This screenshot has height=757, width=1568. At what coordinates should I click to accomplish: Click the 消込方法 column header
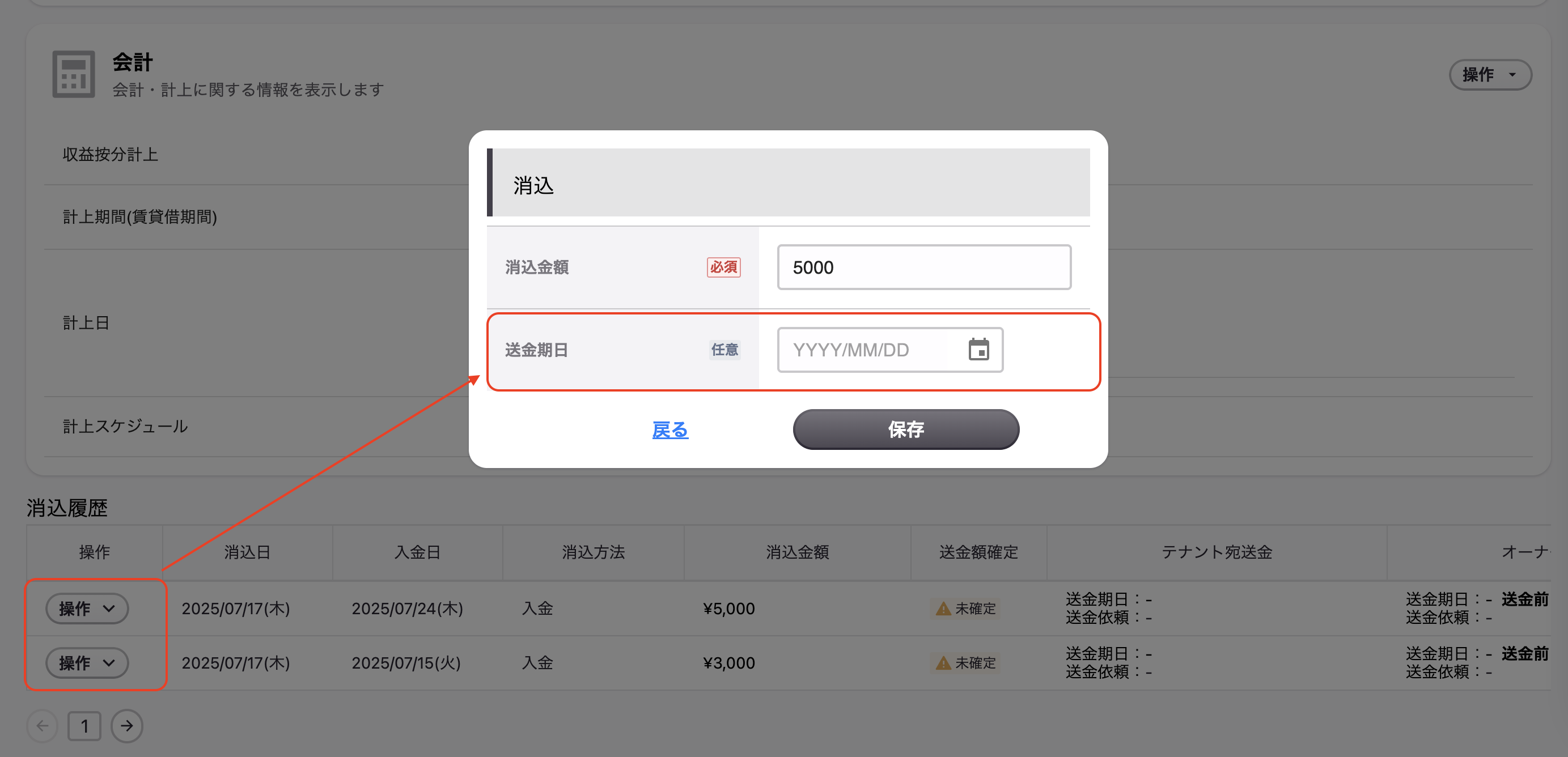[593, 552]
